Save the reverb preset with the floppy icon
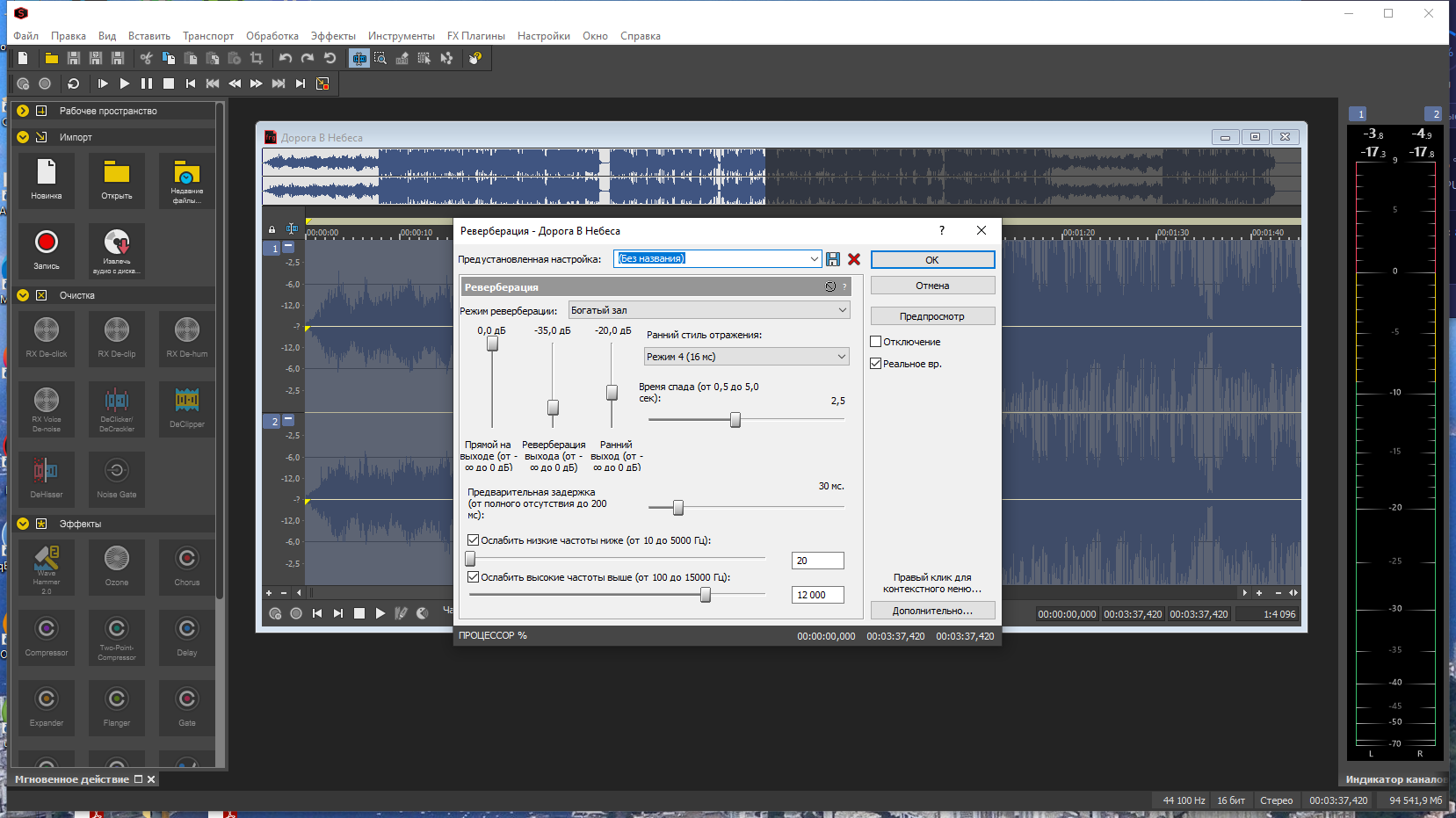 833,259
